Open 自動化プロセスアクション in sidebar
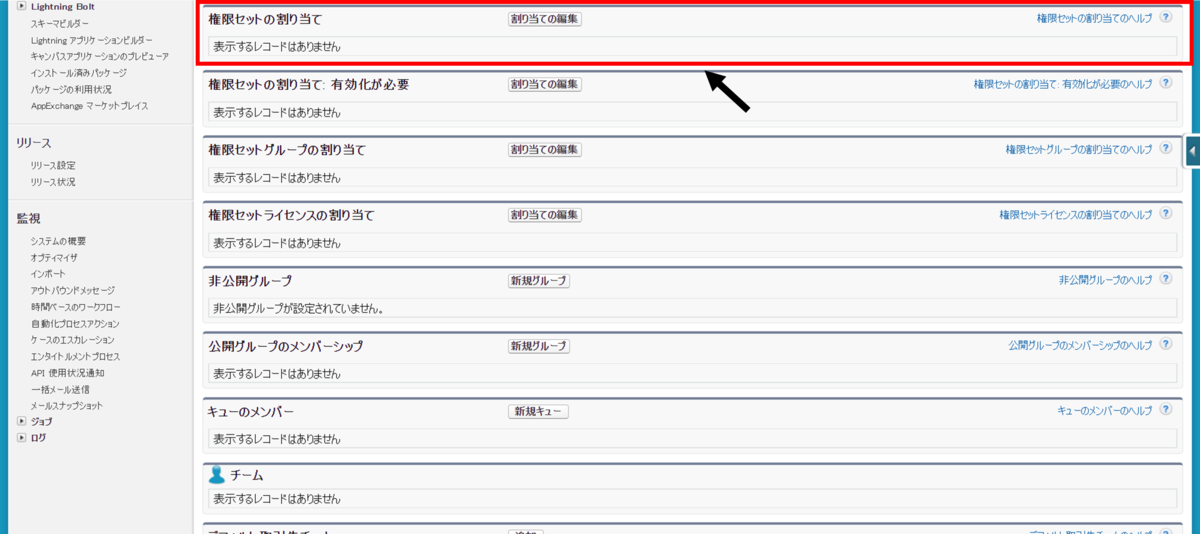Screen dimensions: 1200x534 pos(75,324)
